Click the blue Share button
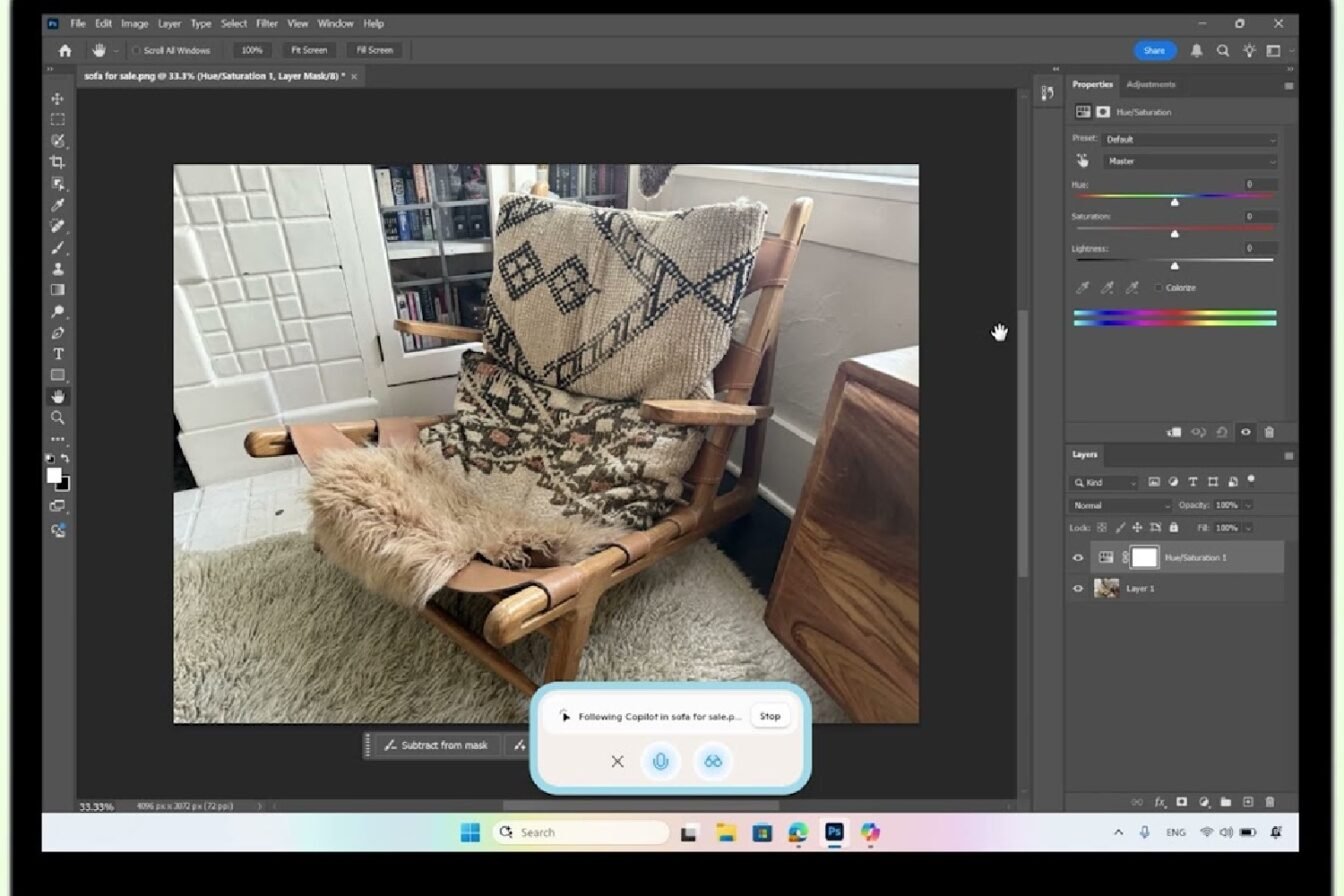Image resolution: width=1344 pixels, height=896 pixels. (1155, 50)
